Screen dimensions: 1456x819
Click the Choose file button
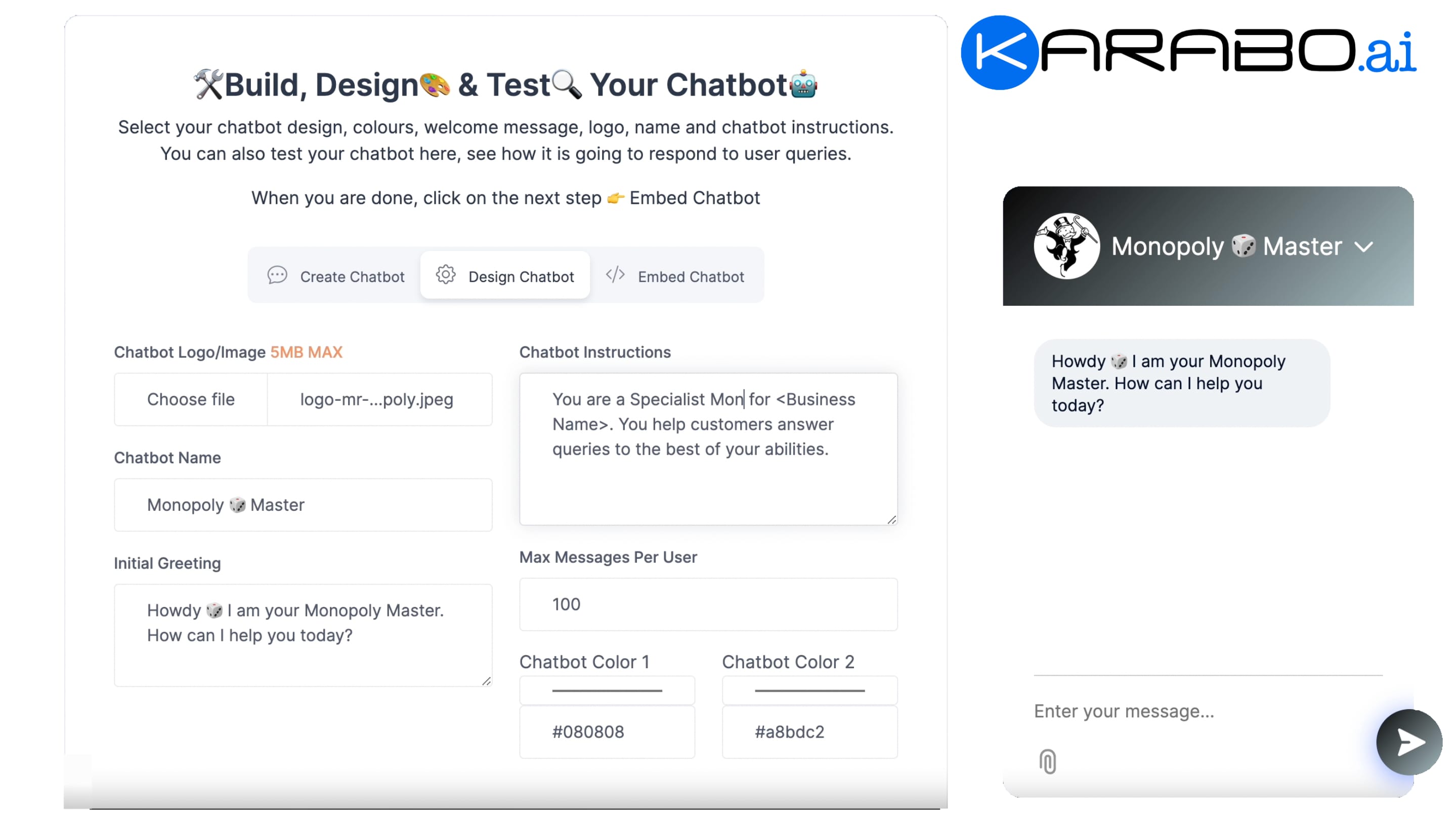[x=191, y=399]
